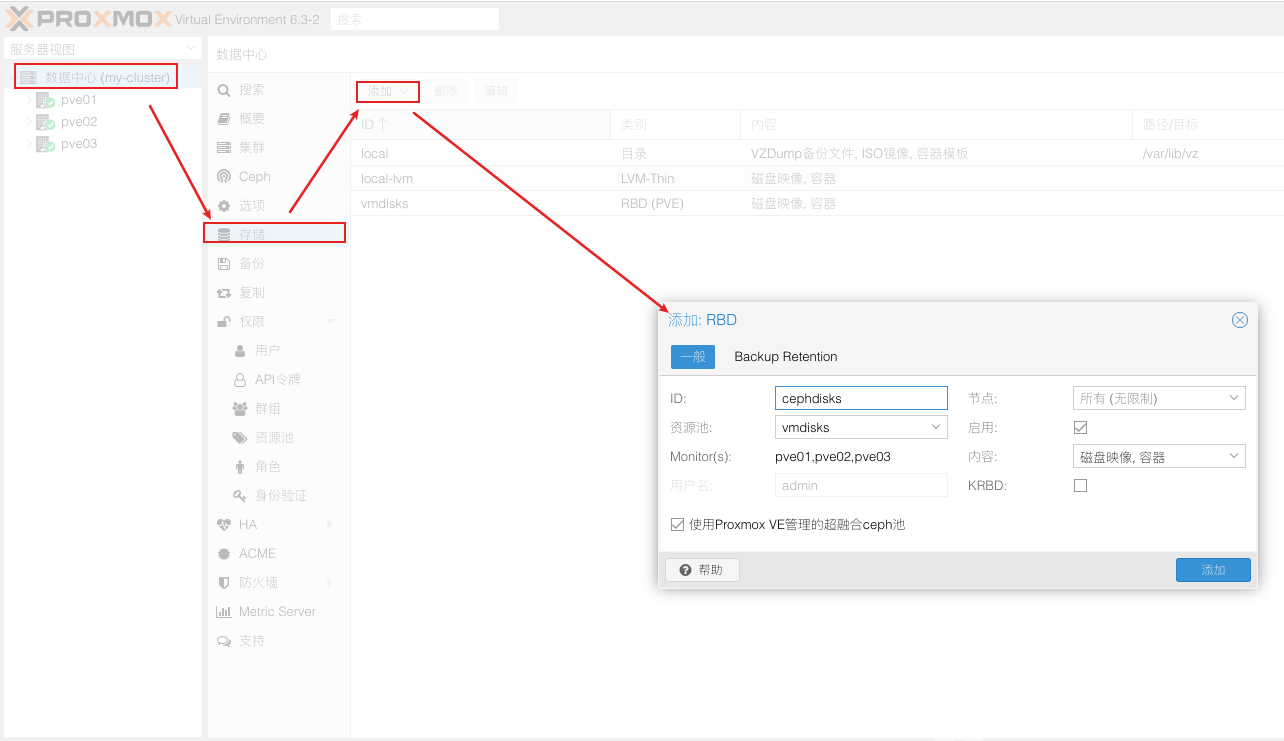Image resolution: width=1284 pixels, height=741 pixels.
Task: Open 角色 person icon entry
Action: 240,467
